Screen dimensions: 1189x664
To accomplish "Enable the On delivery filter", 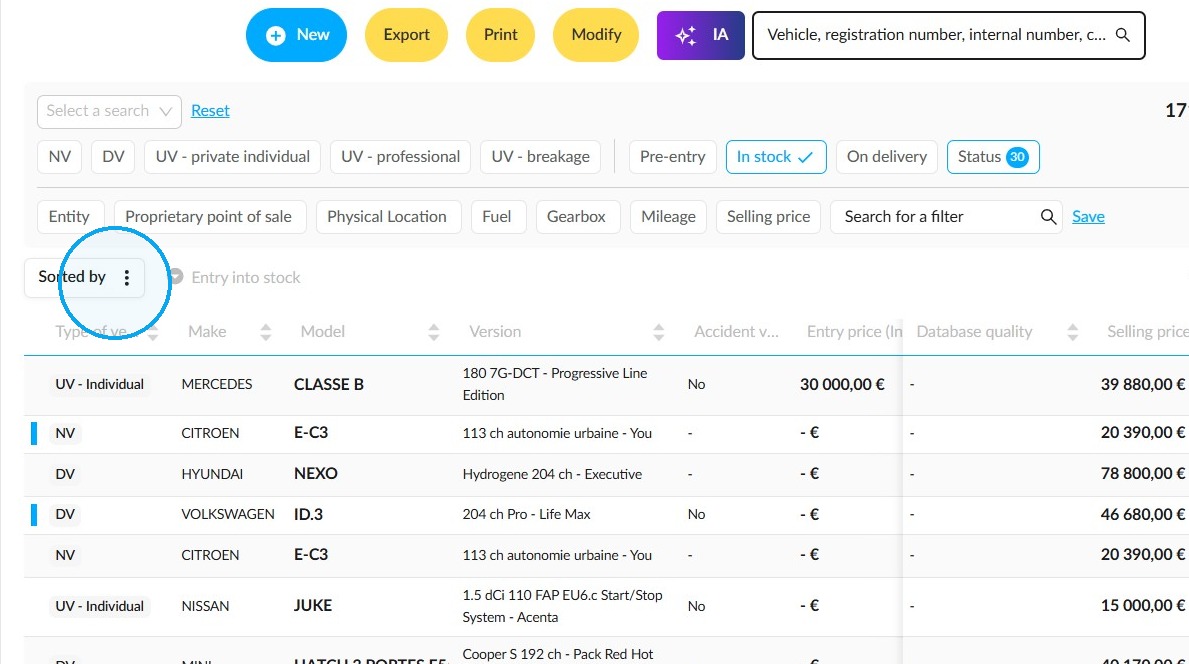I will coord(886,157).
